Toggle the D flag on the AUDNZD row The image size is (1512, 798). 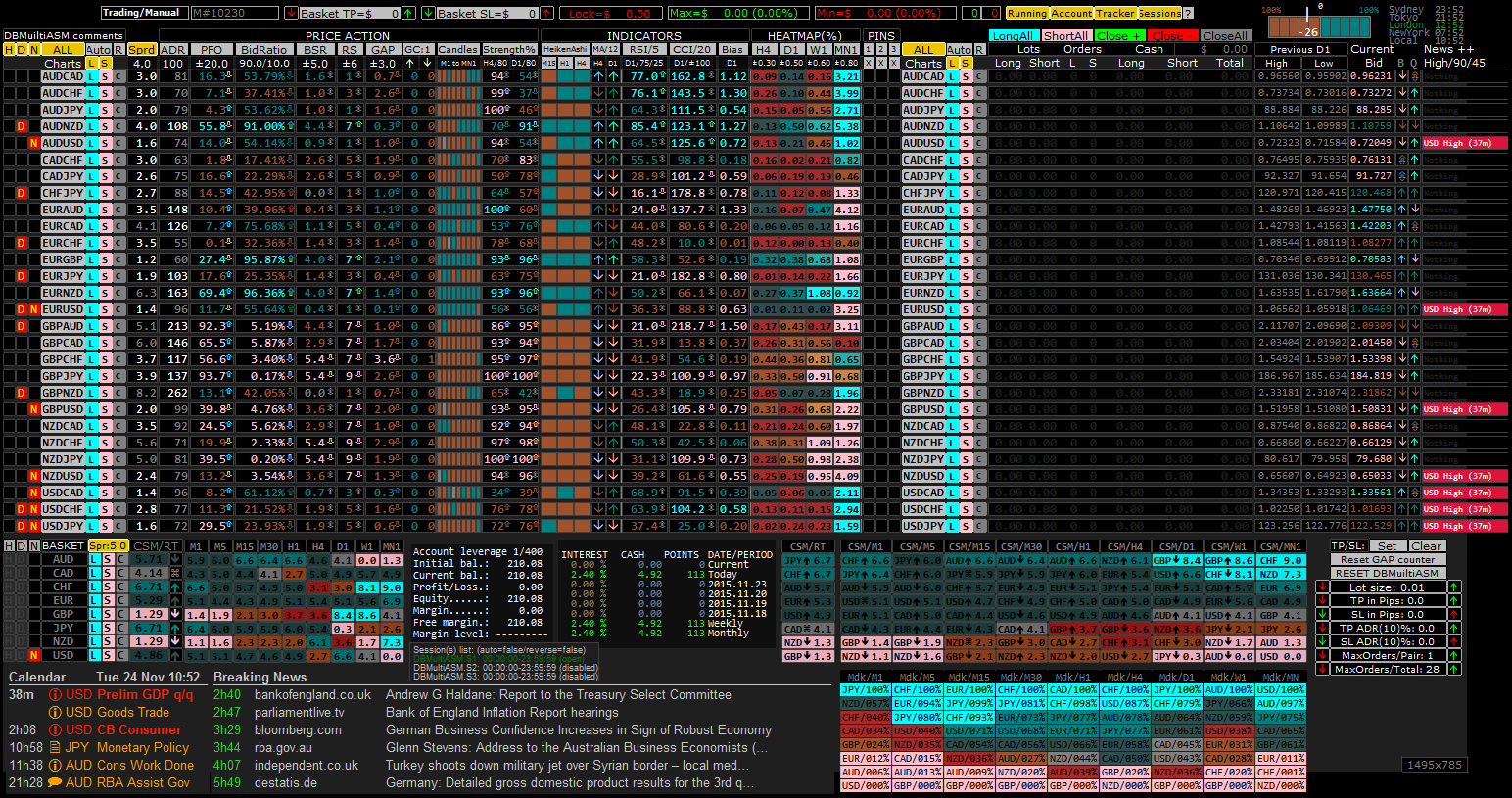22,126
